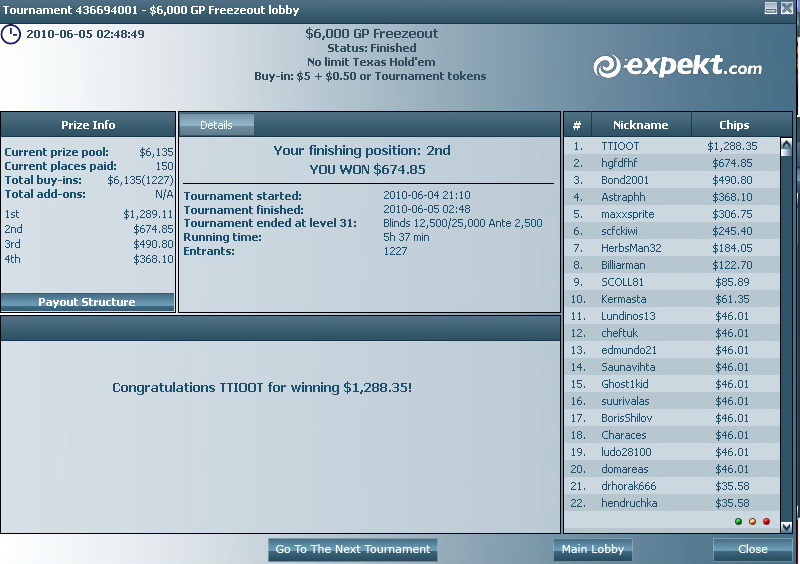The image size is (800, 564).
Task: Select player Kermasta in the list
Action: point(672,299)
